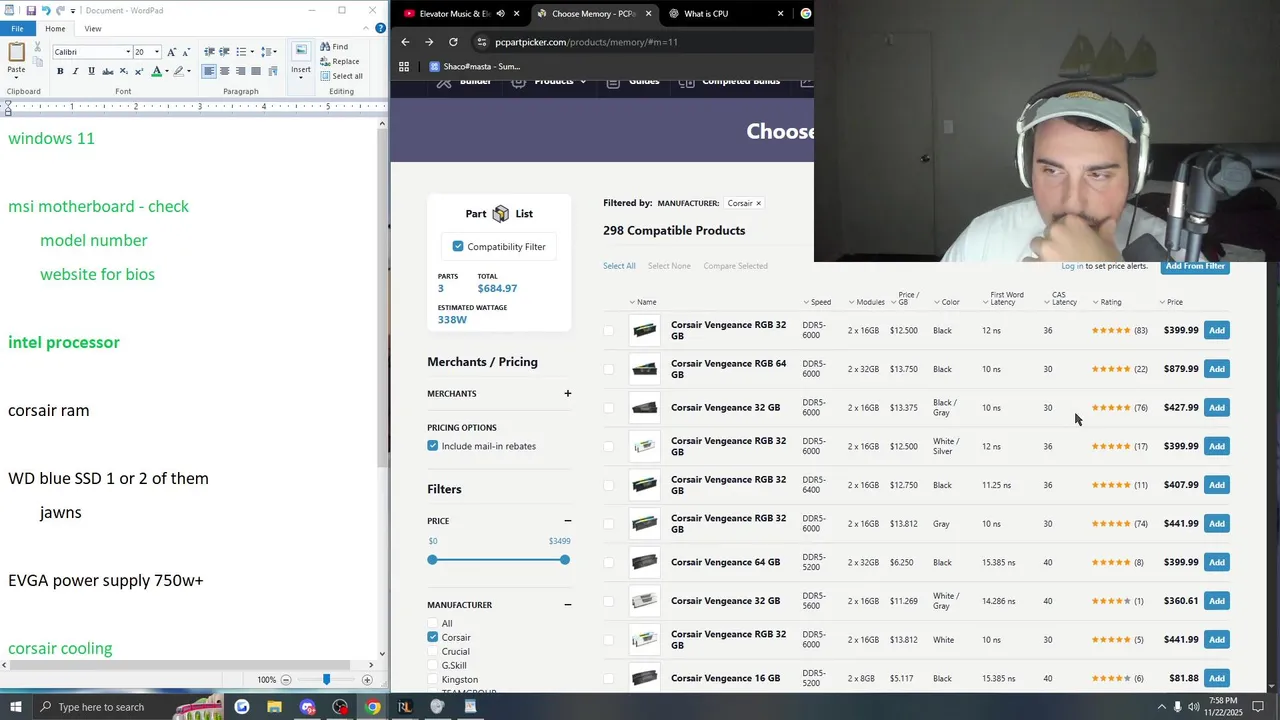Uncheck Include mail-in rebates
Screen dimensions: 1280x720
(x=433, y=446)
